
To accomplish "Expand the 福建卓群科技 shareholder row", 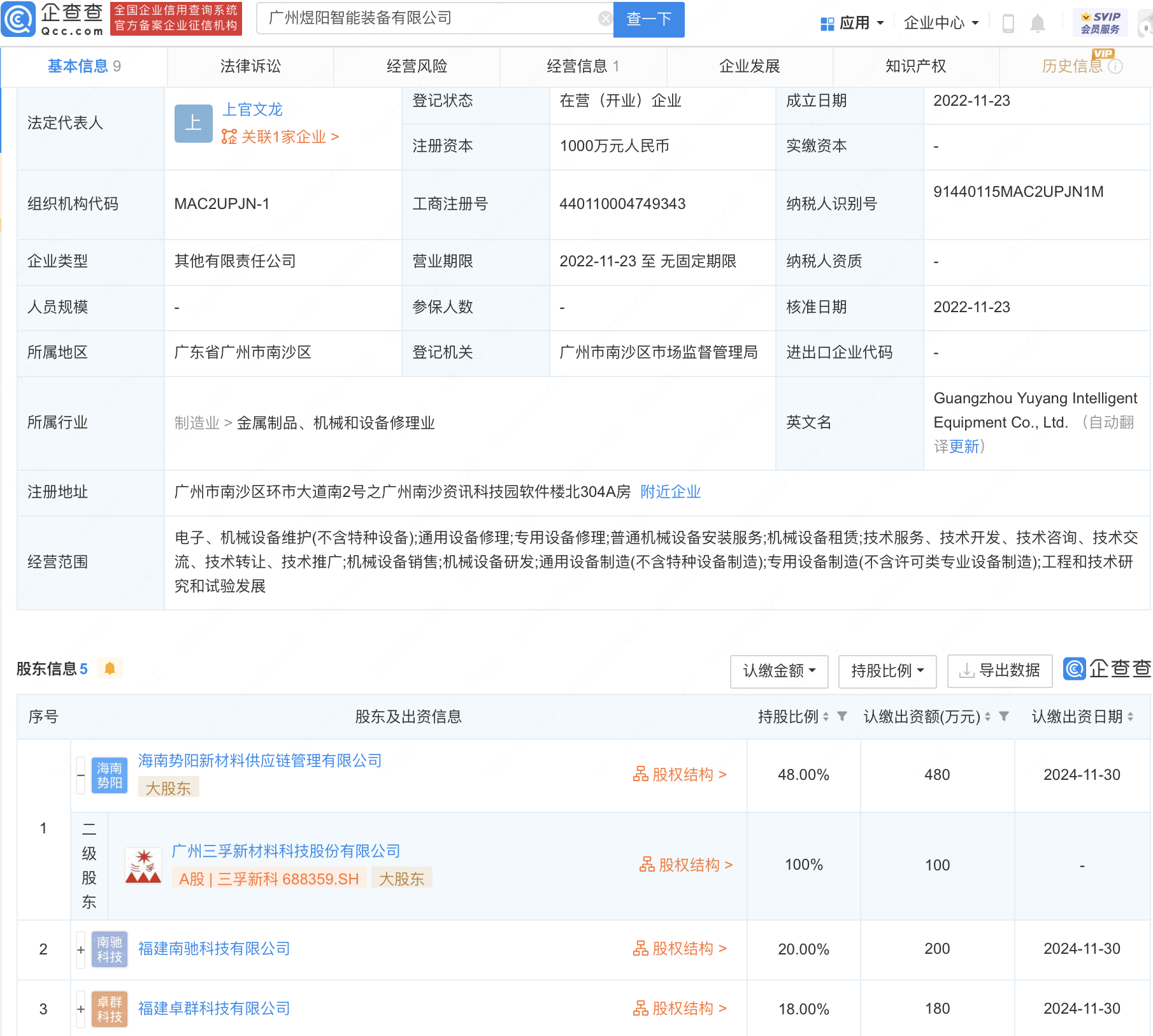I will click(80, 1009).
